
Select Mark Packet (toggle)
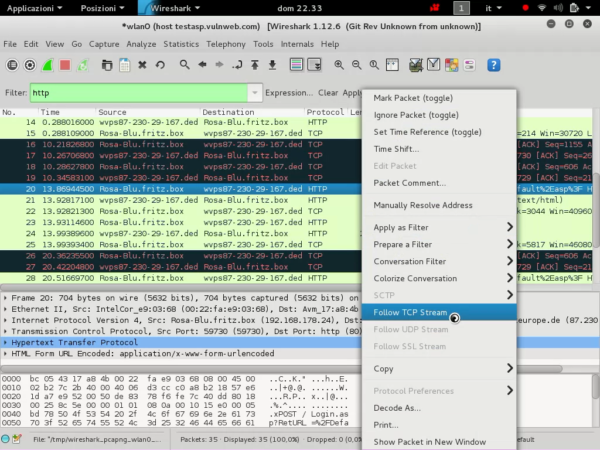coord(439,98)
